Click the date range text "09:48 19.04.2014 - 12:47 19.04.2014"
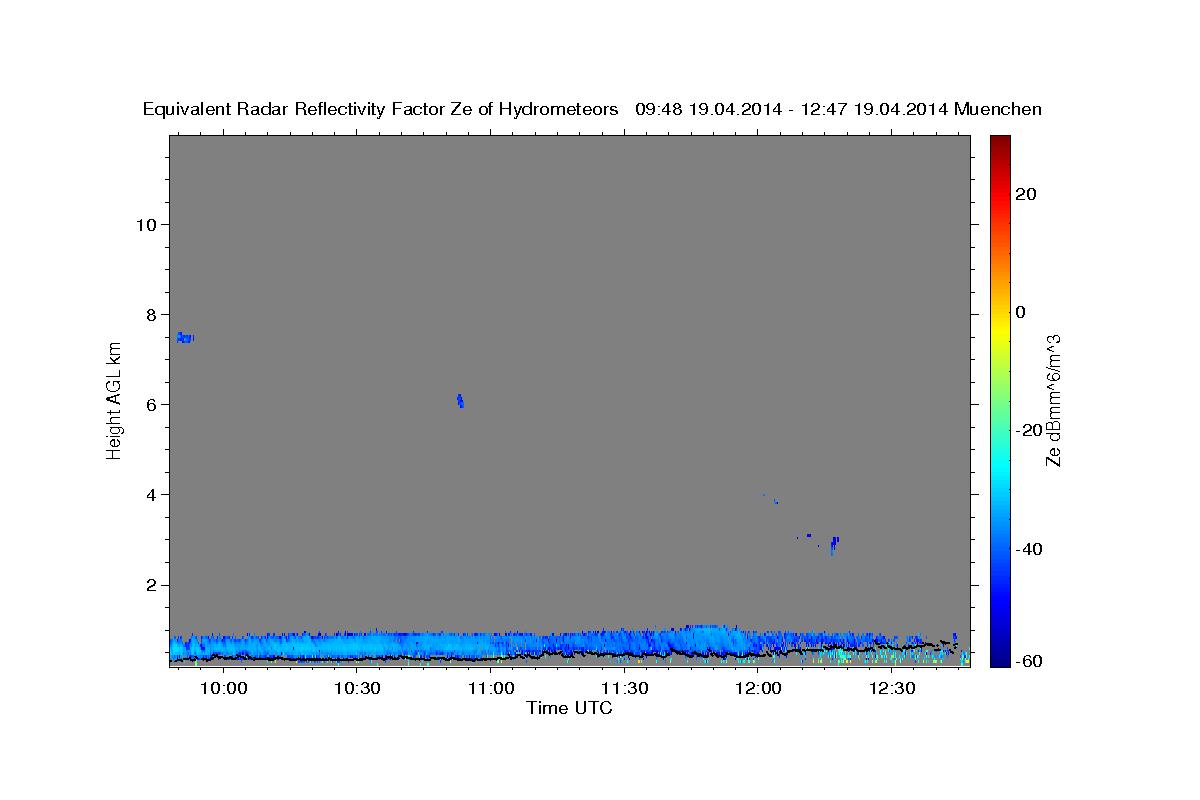Image resolution: width=1200 pixels, height=800 pixels. click(792, 110)
